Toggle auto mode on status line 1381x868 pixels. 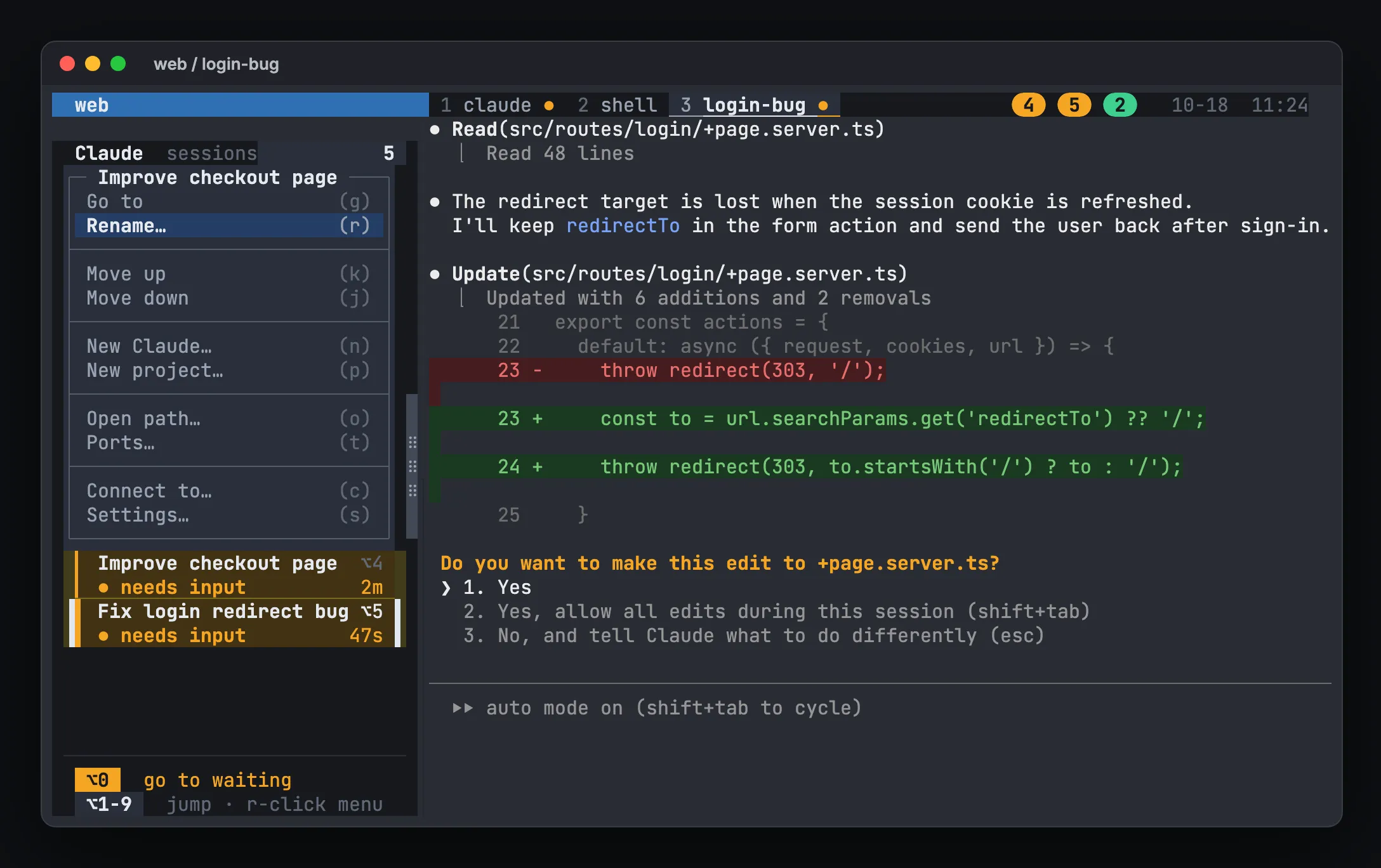click(657, 707)
